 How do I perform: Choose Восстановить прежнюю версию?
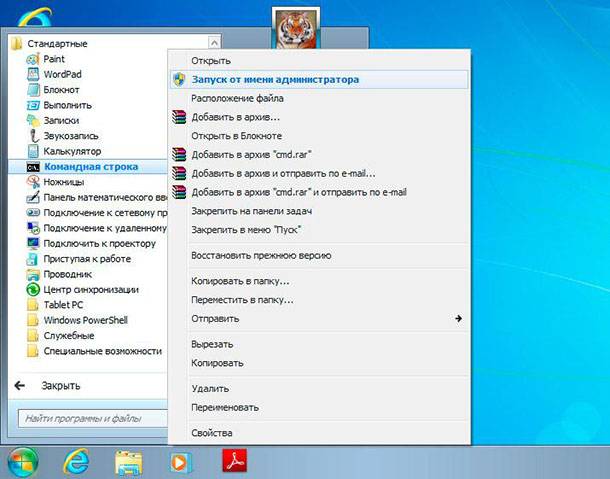coord(319,256)
